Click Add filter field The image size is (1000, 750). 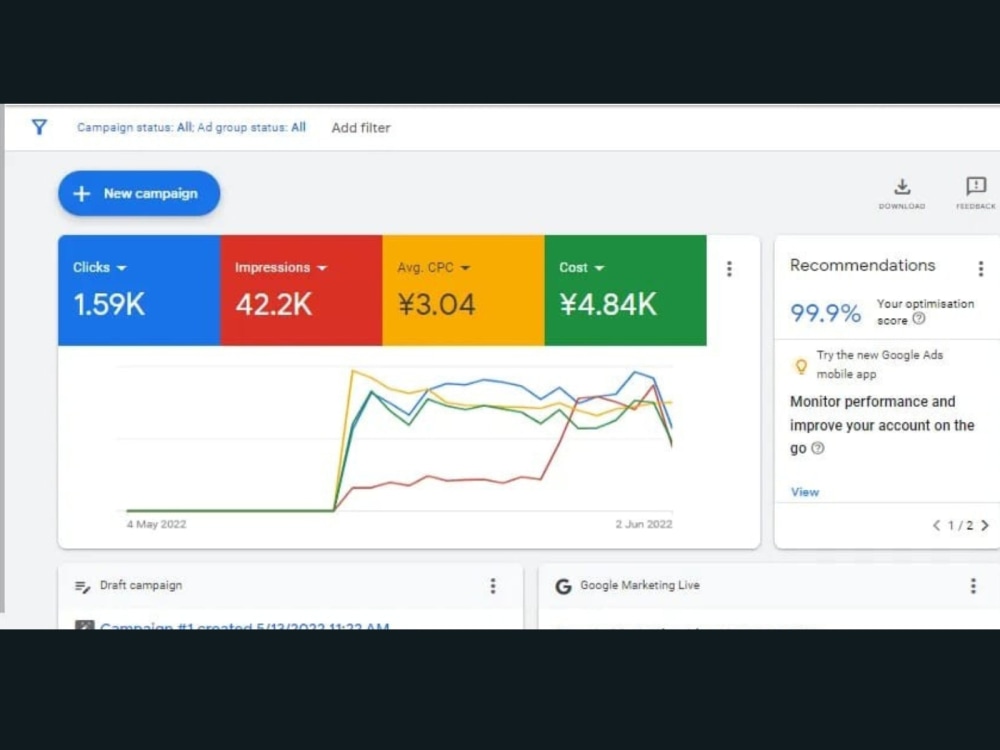point(361,128)
